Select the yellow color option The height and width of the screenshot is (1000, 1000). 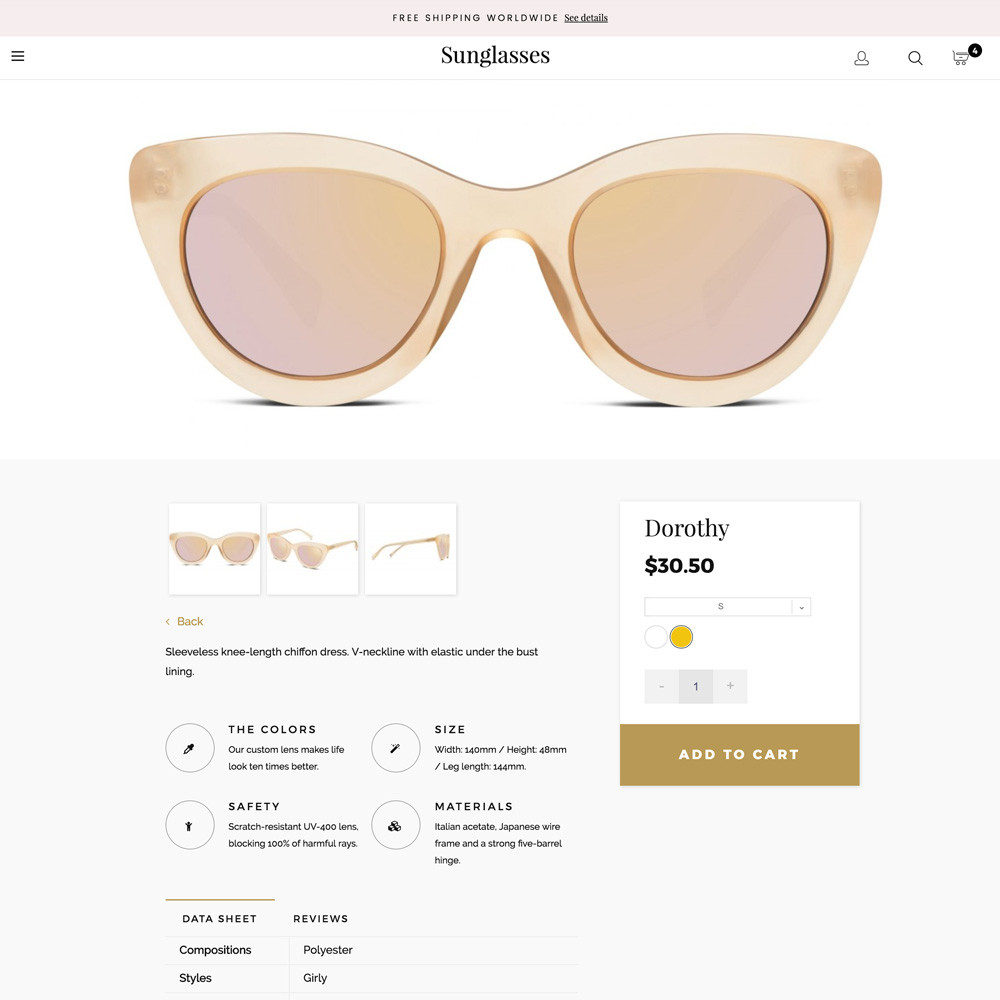682,637
